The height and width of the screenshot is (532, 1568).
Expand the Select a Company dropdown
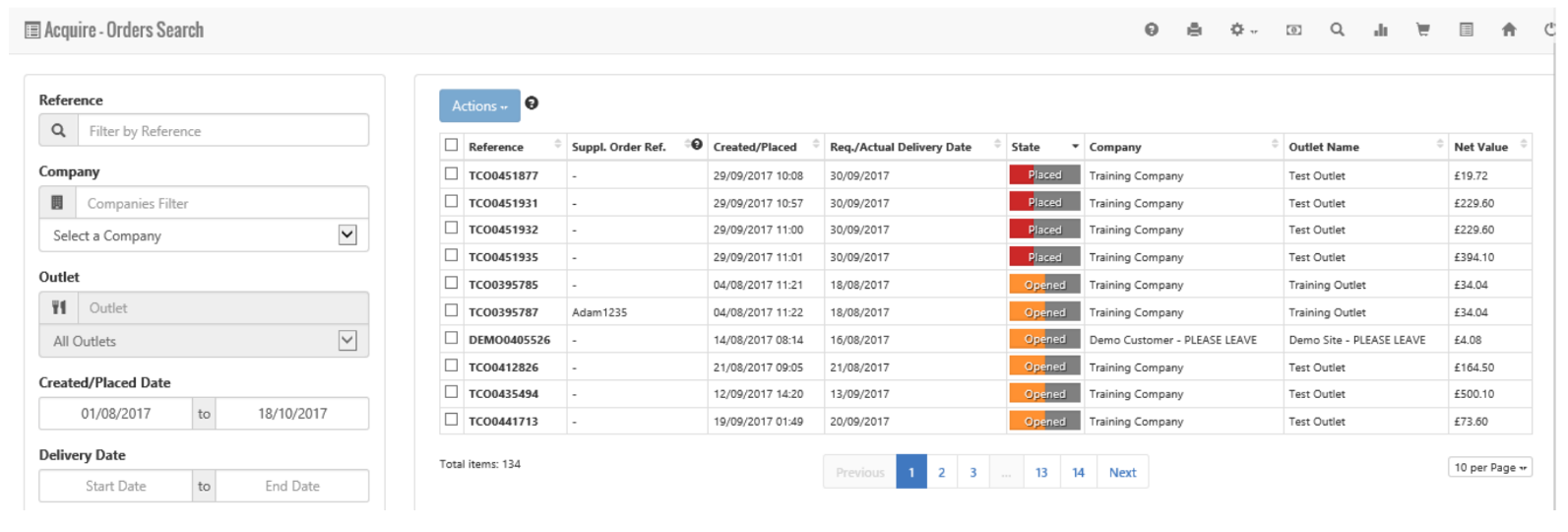(346, 235)
